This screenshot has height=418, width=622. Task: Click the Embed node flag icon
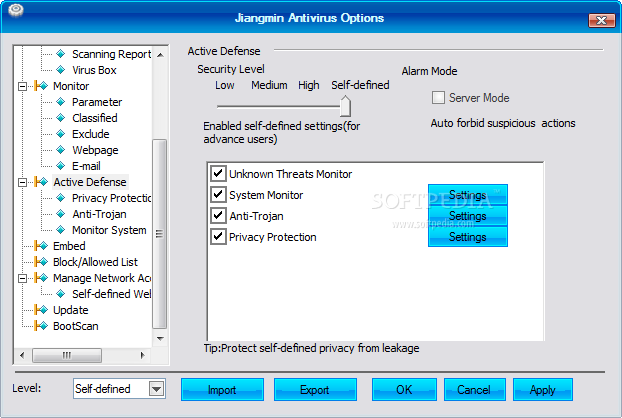click(x=41, y=245)
